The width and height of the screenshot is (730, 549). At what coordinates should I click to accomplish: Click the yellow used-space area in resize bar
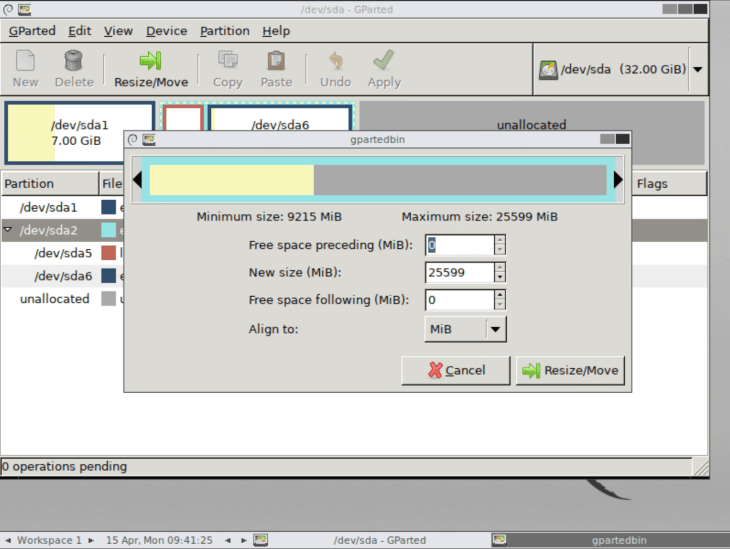point(231,180)
